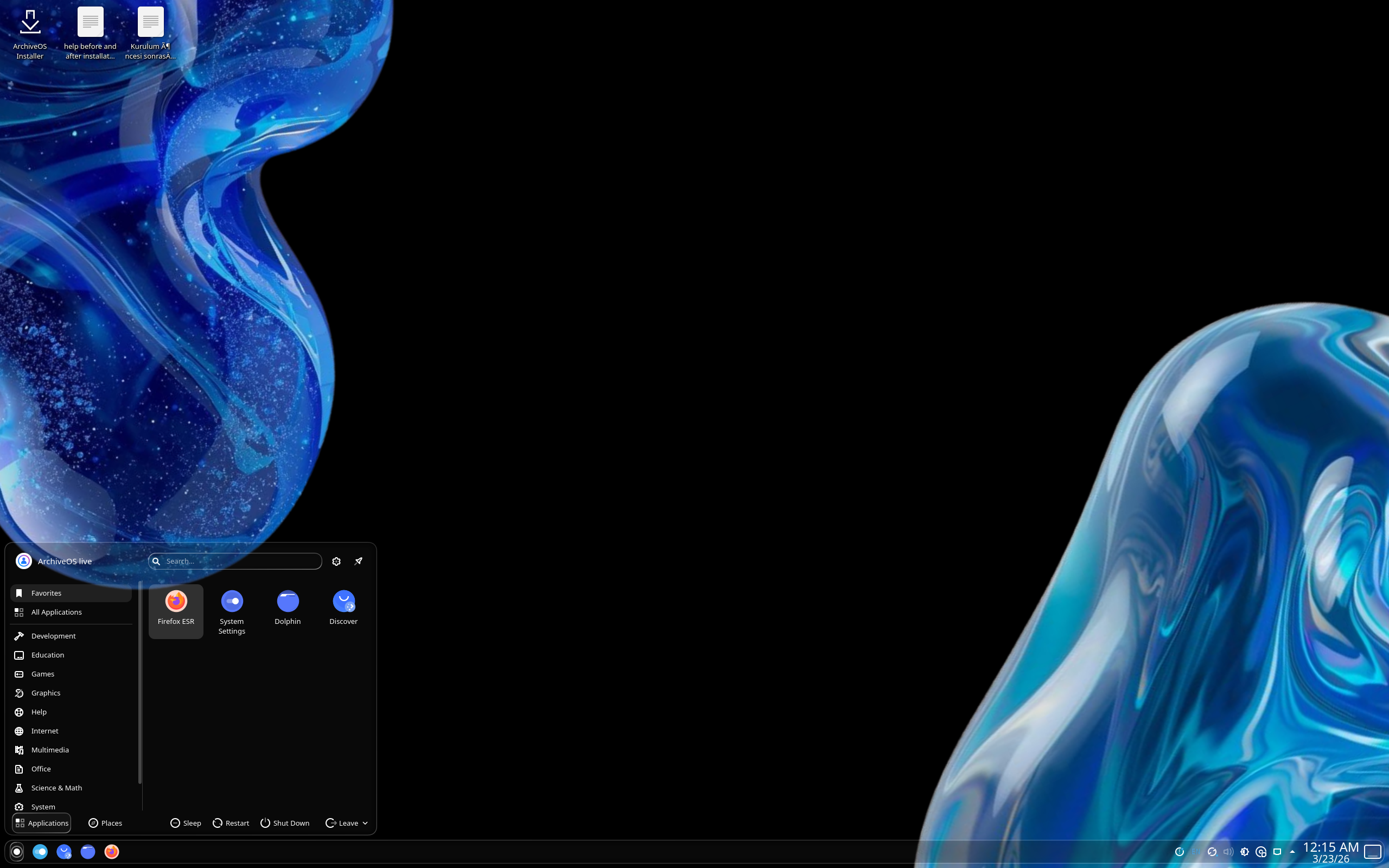Open the audio volume tray icon

pyautogui.click(x=1228, y=852)
